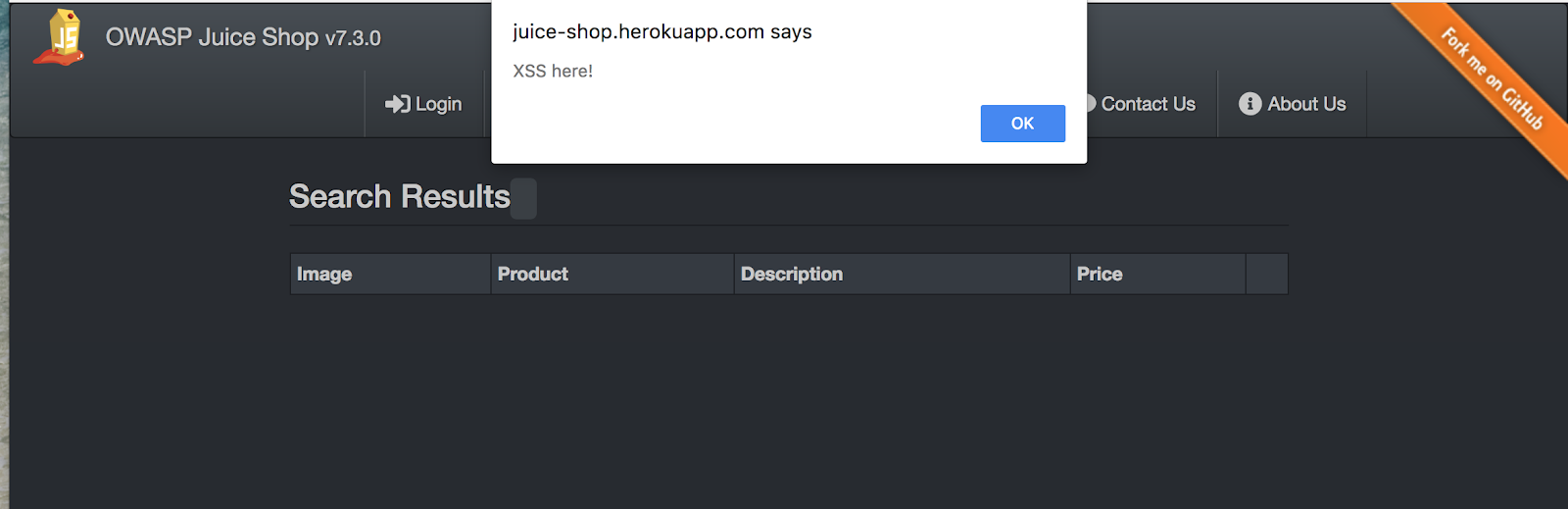Click the Image column header
This screenshot has width=1568, height=509.
[x=324, y=275]
